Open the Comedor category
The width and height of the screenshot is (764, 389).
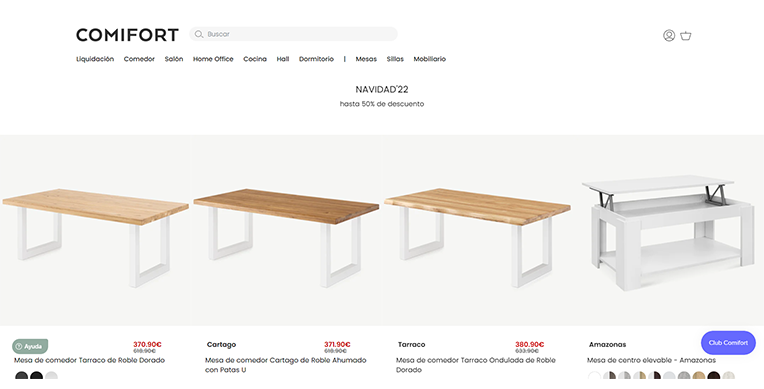(x=139, y=59)
